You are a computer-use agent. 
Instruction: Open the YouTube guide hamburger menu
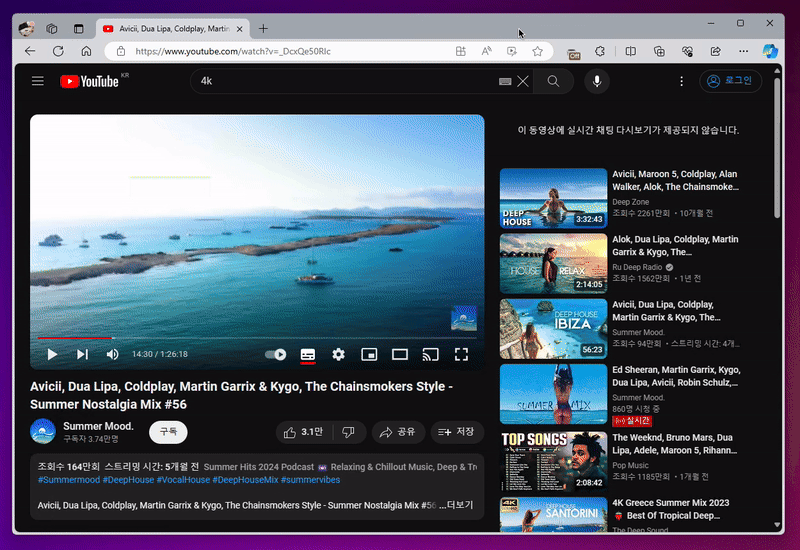point(38,81)
